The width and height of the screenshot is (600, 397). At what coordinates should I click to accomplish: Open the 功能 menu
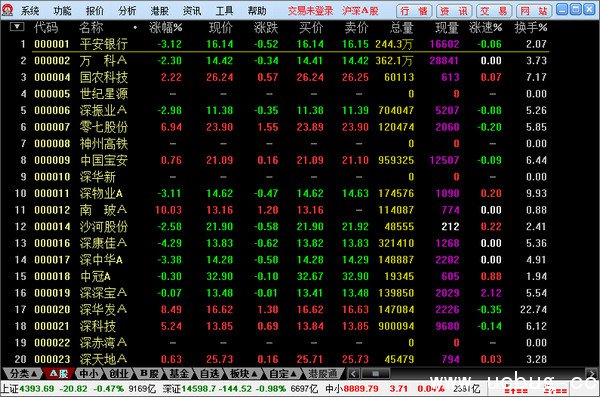(x=62, y=11)
